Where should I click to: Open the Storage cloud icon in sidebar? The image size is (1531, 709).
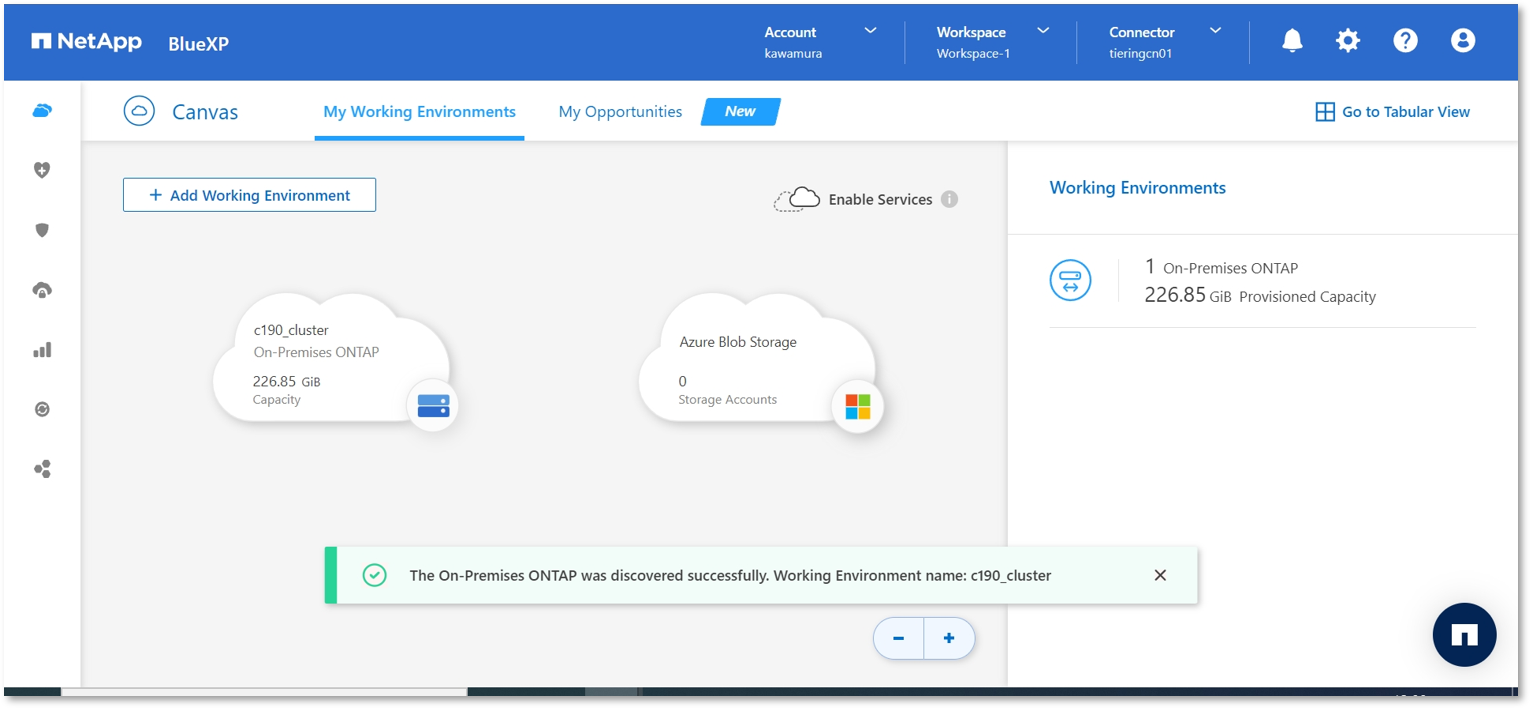click(x=42, y=110)
